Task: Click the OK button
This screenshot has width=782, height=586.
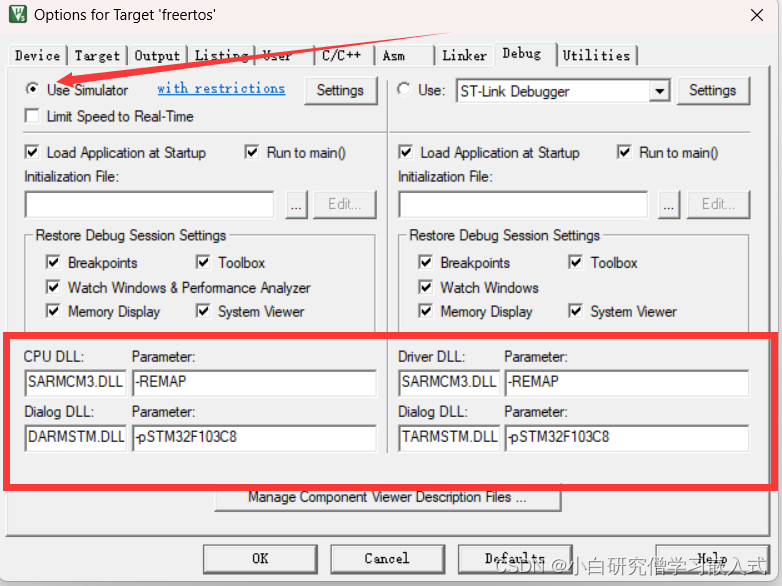Action: coord(260,558)
